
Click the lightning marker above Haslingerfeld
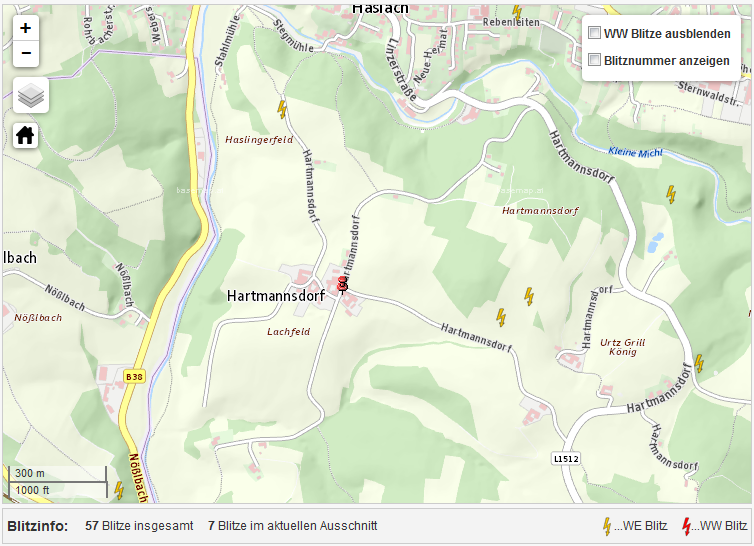[282, 109]
